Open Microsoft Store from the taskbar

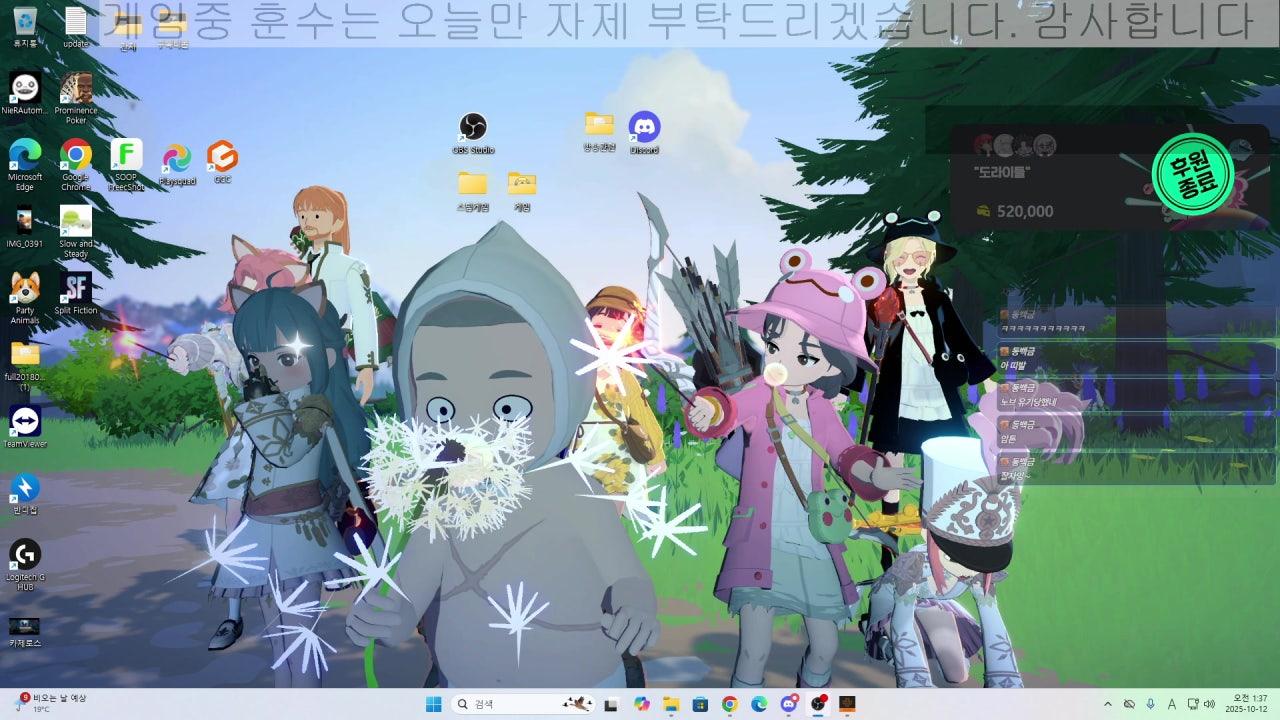(x=700, y=704)
